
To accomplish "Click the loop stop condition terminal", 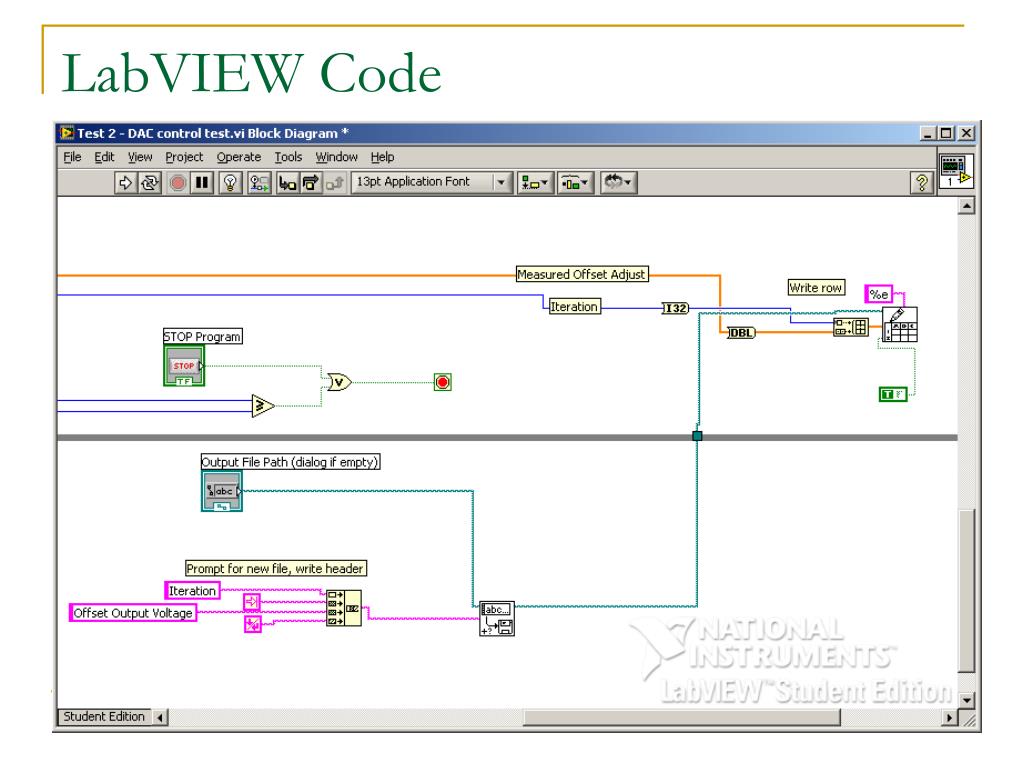I will pos(442,382).
